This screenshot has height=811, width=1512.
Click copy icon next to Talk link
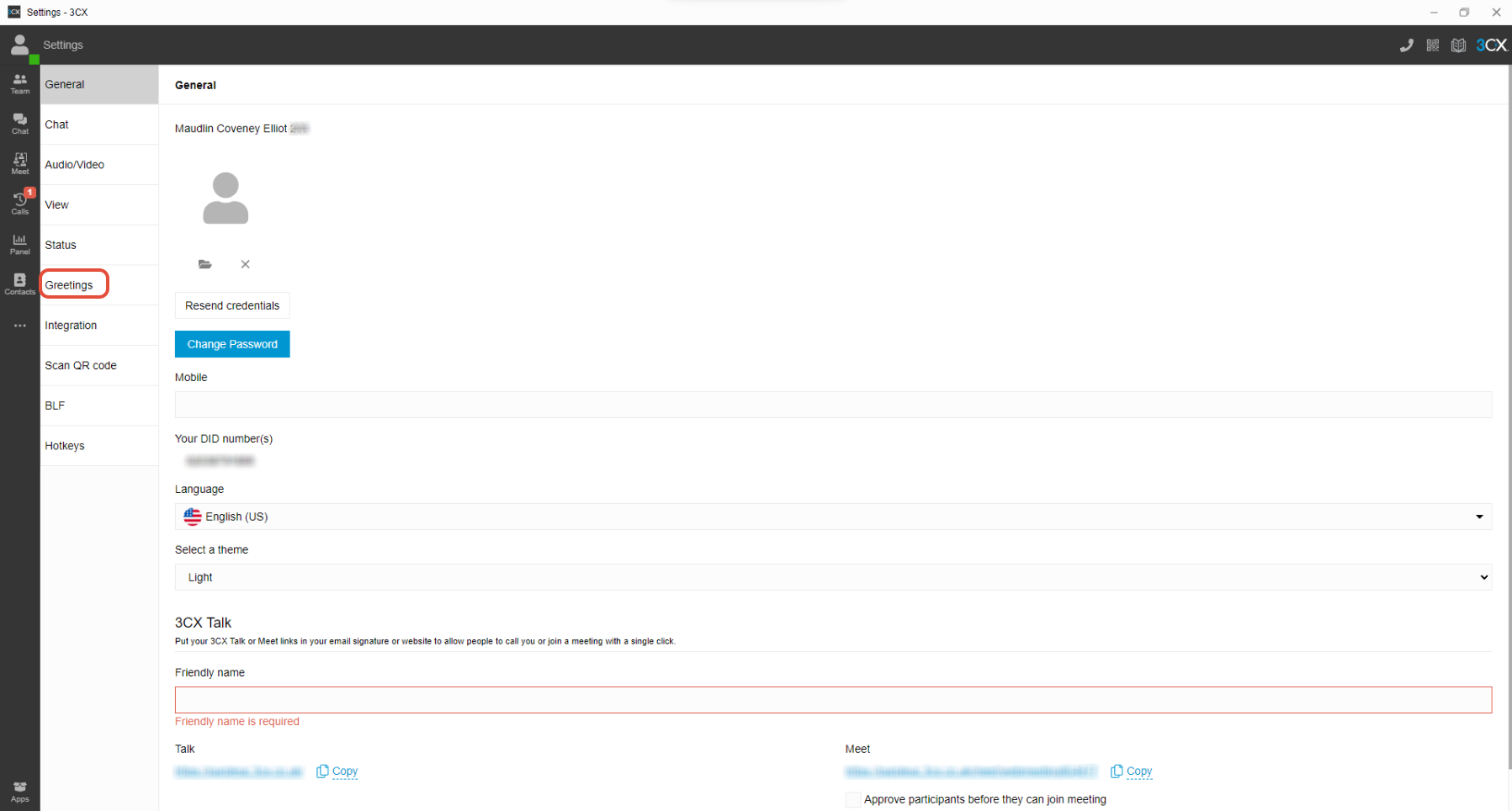pos(322,771)
